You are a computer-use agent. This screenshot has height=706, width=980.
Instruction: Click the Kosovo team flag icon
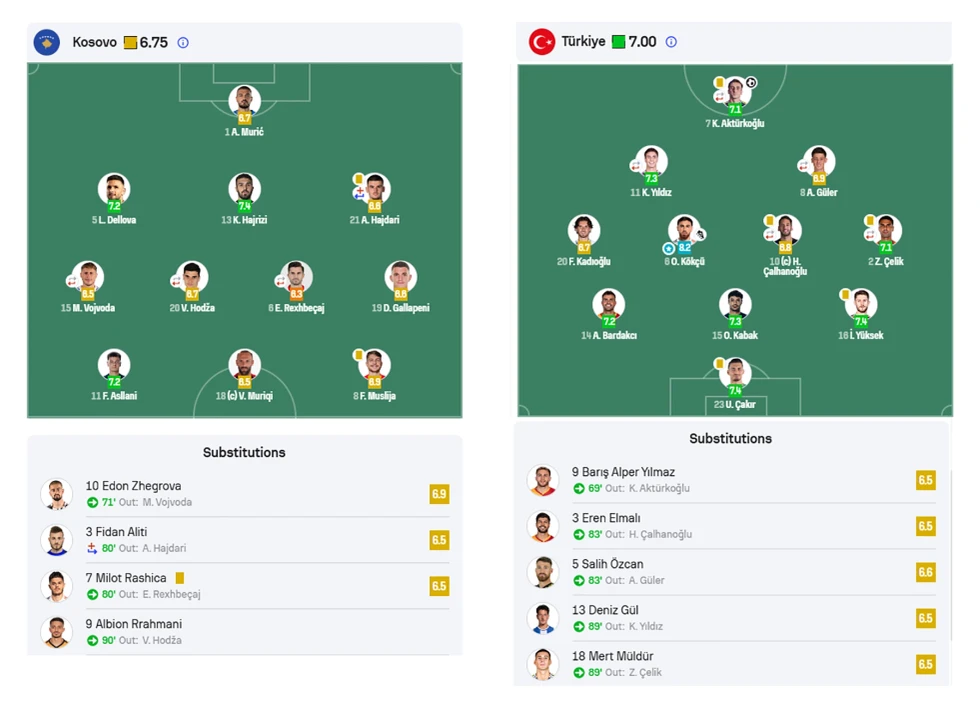point(46,42)
